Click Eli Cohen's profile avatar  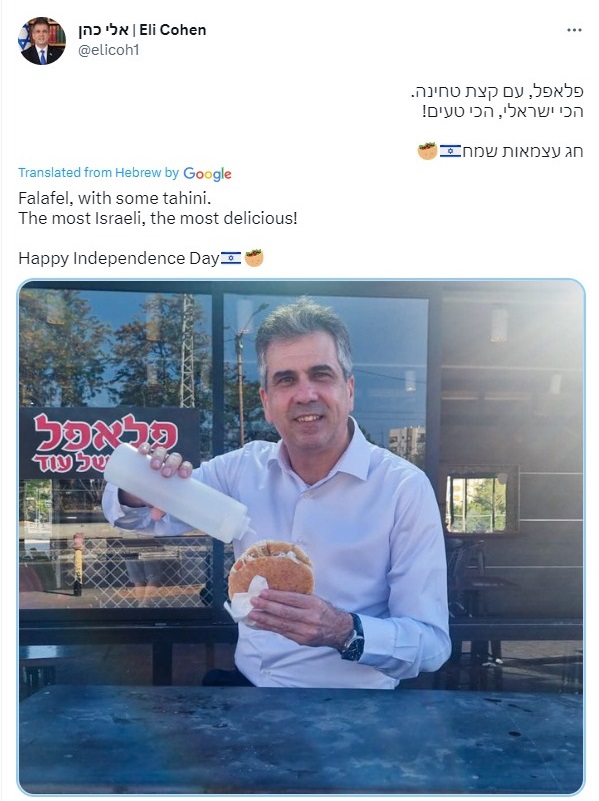click(42, 40)
